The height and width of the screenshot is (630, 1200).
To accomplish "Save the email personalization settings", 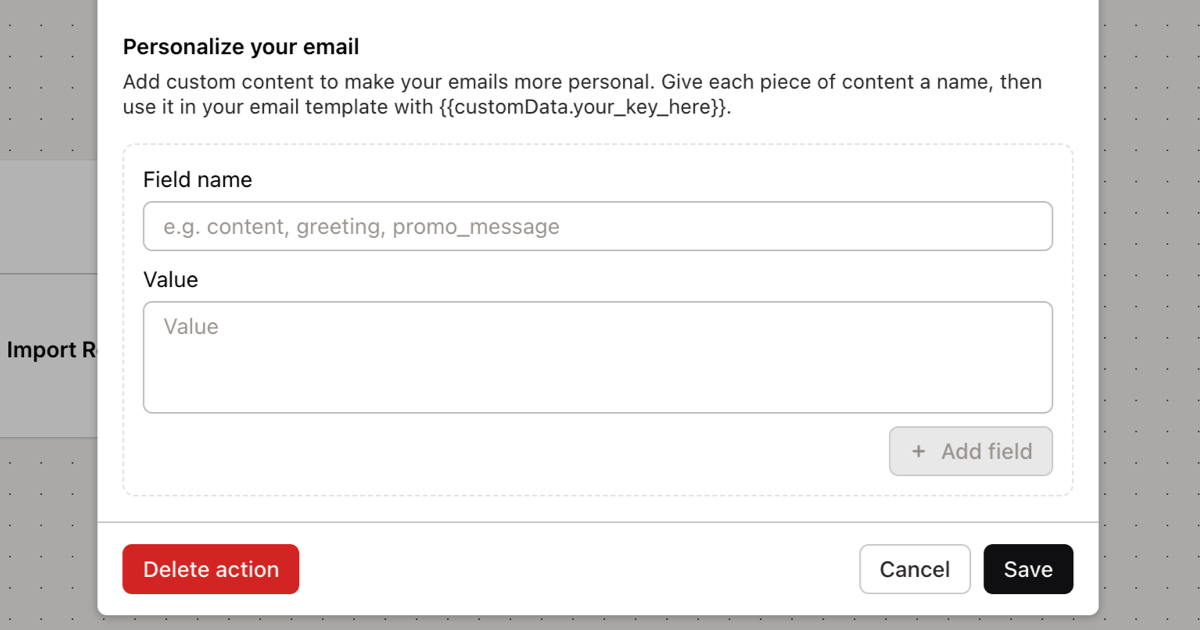I will pyautogui.click(x=1028, y=569).
